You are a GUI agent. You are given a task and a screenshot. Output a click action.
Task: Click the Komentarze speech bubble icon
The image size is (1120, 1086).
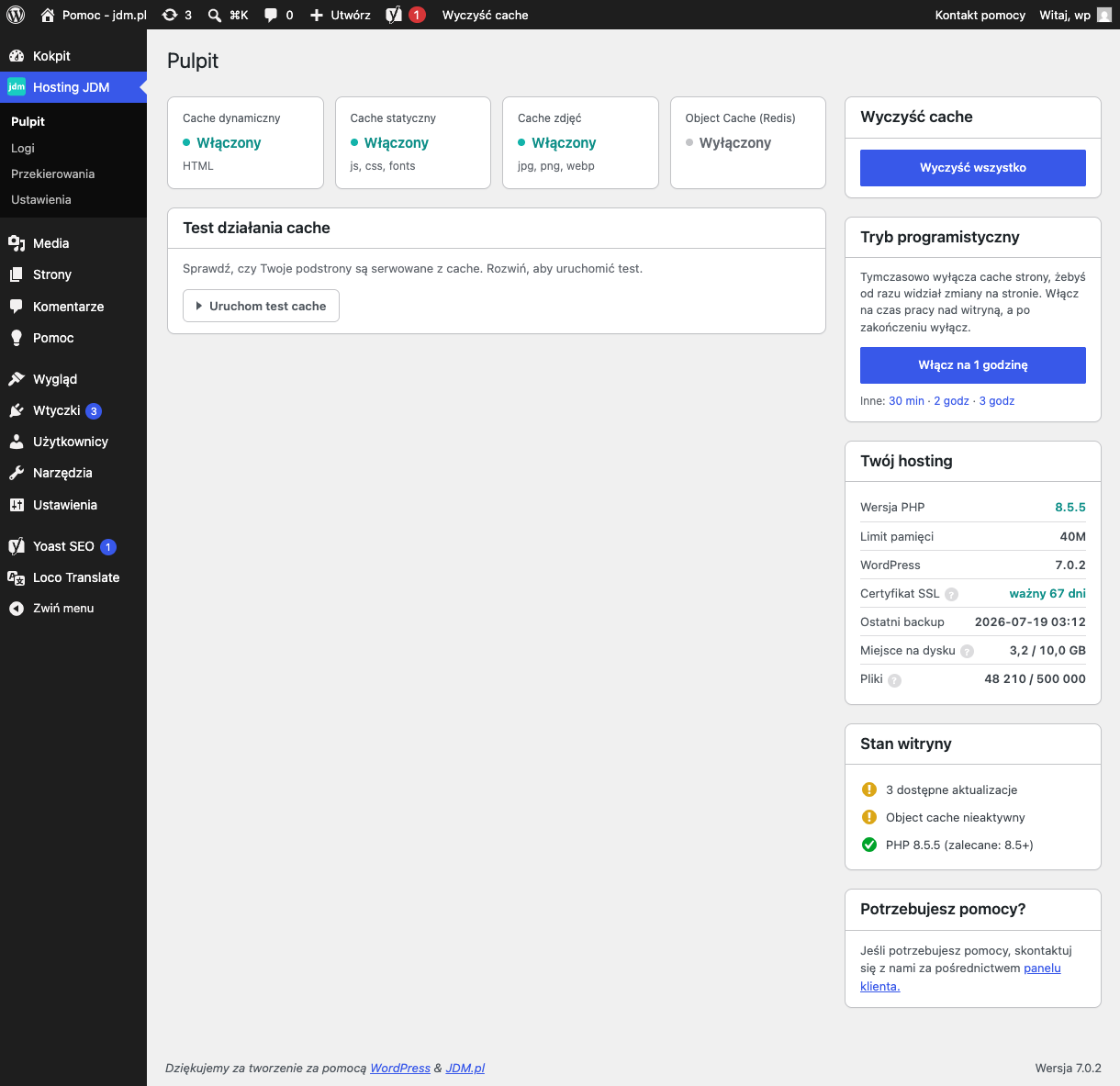pyautogui.click(x=17, y=307)
